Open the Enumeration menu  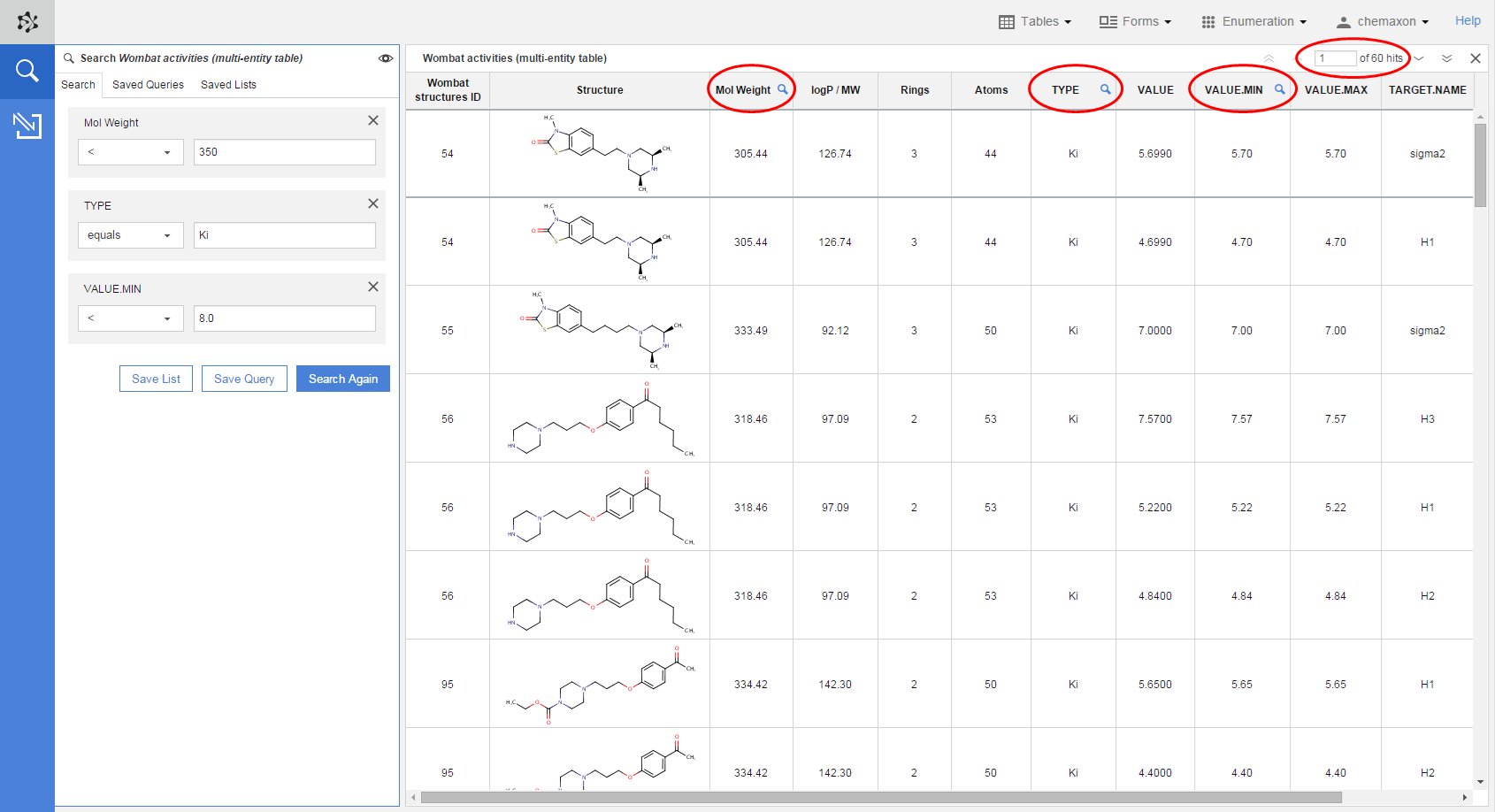(x=1253, y=21)
